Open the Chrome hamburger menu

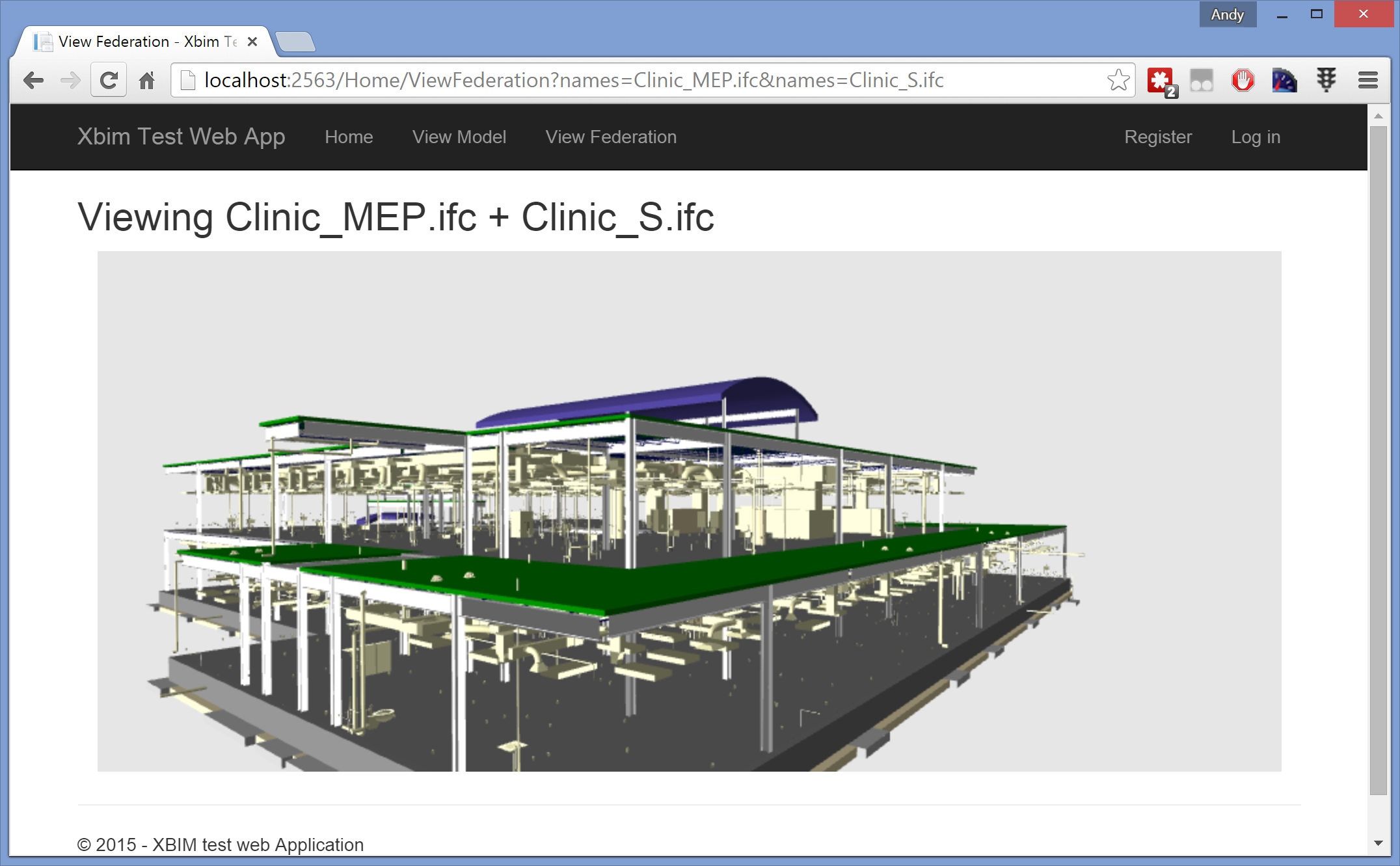(x=1368, y=81)
